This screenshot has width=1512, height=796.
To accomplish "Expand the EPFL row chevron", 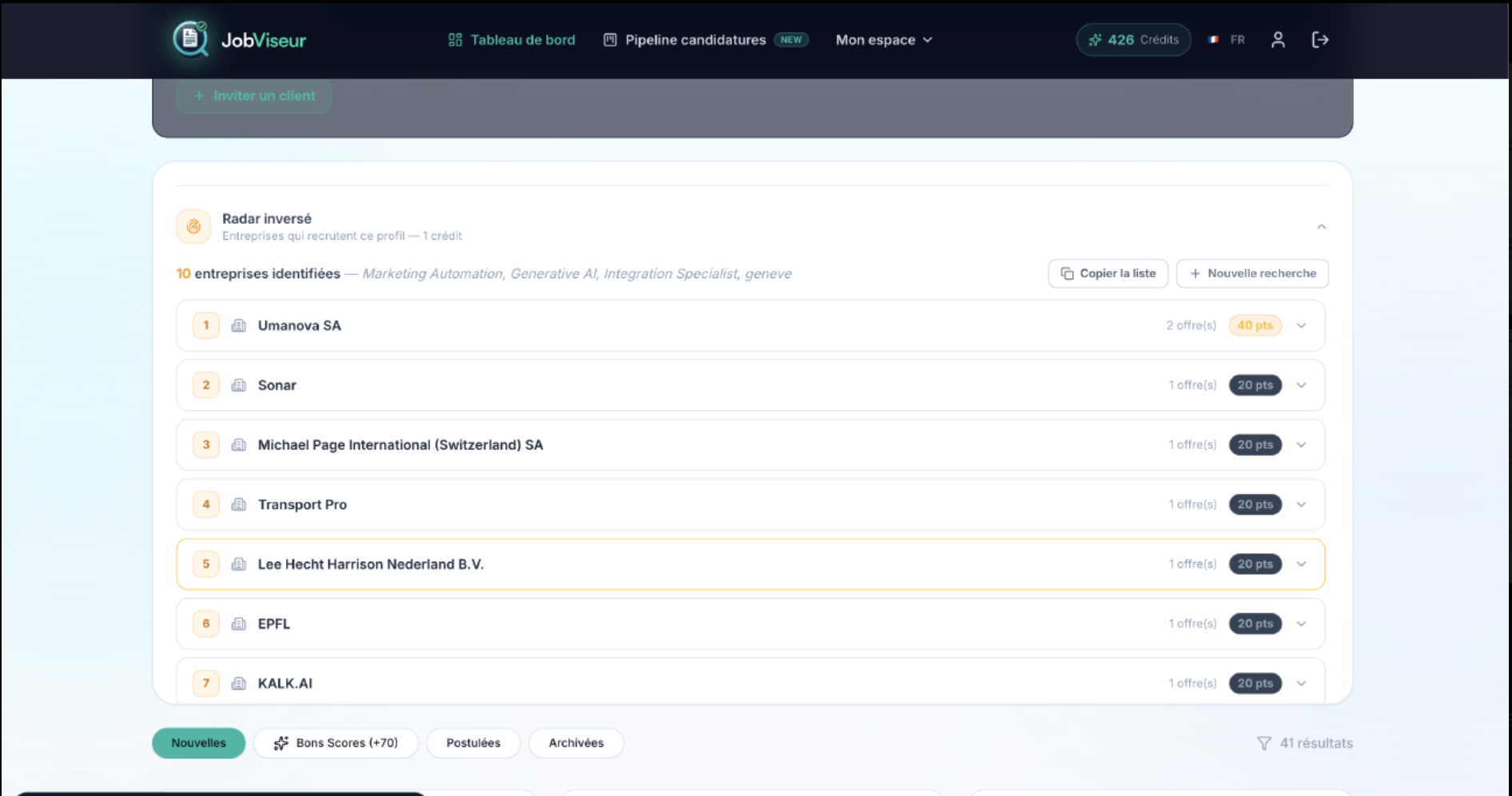I will click(x=1301, y=624).
